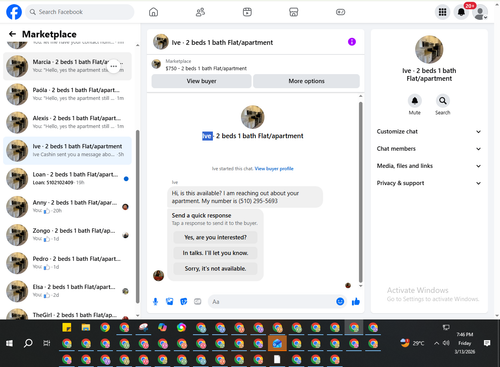This screenshot has width=500, height=367.
Task: Click the View buyer button
Action: (201, 81)
